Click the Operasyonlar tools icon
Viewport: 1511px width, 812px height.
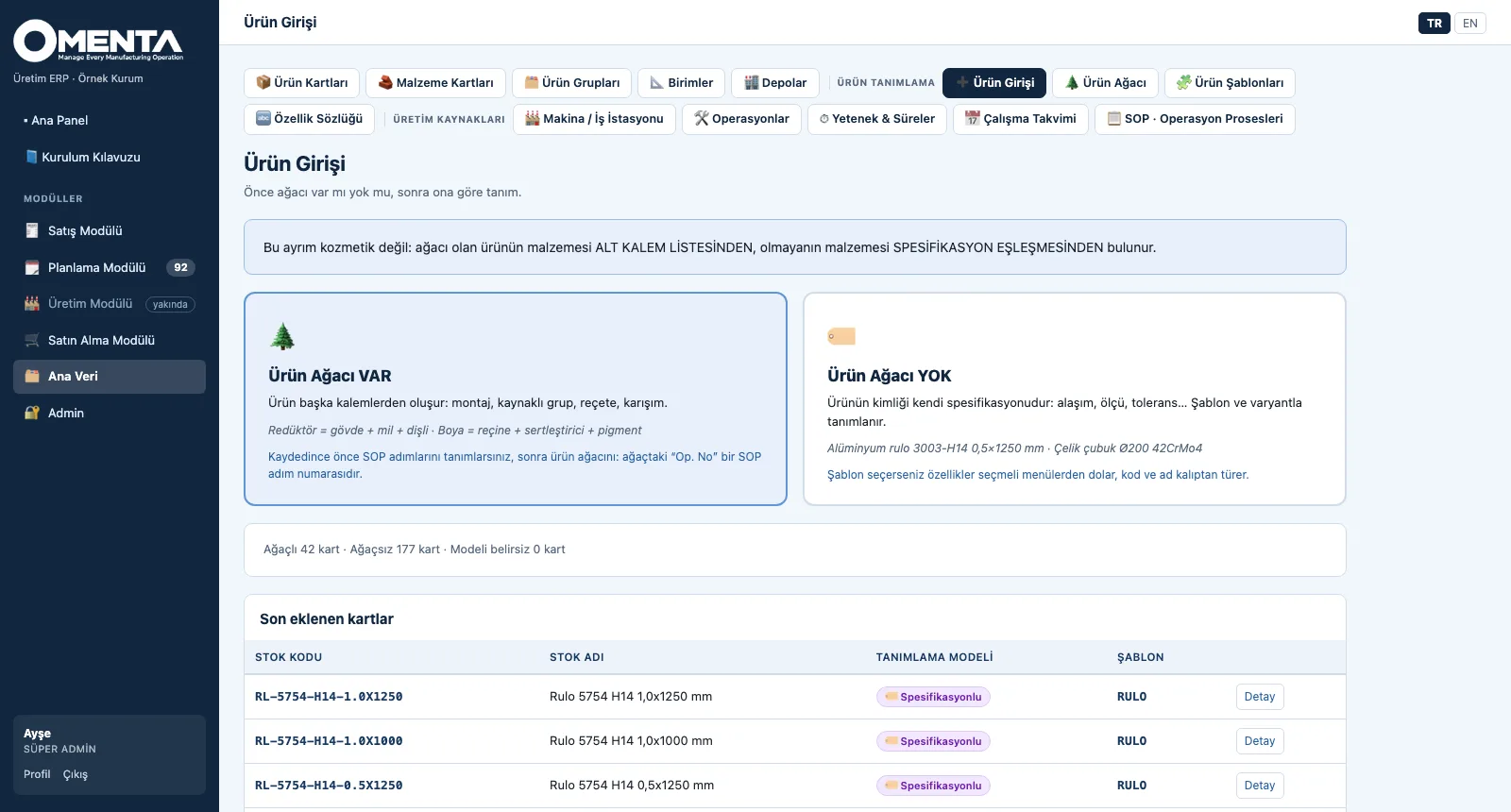702,118
